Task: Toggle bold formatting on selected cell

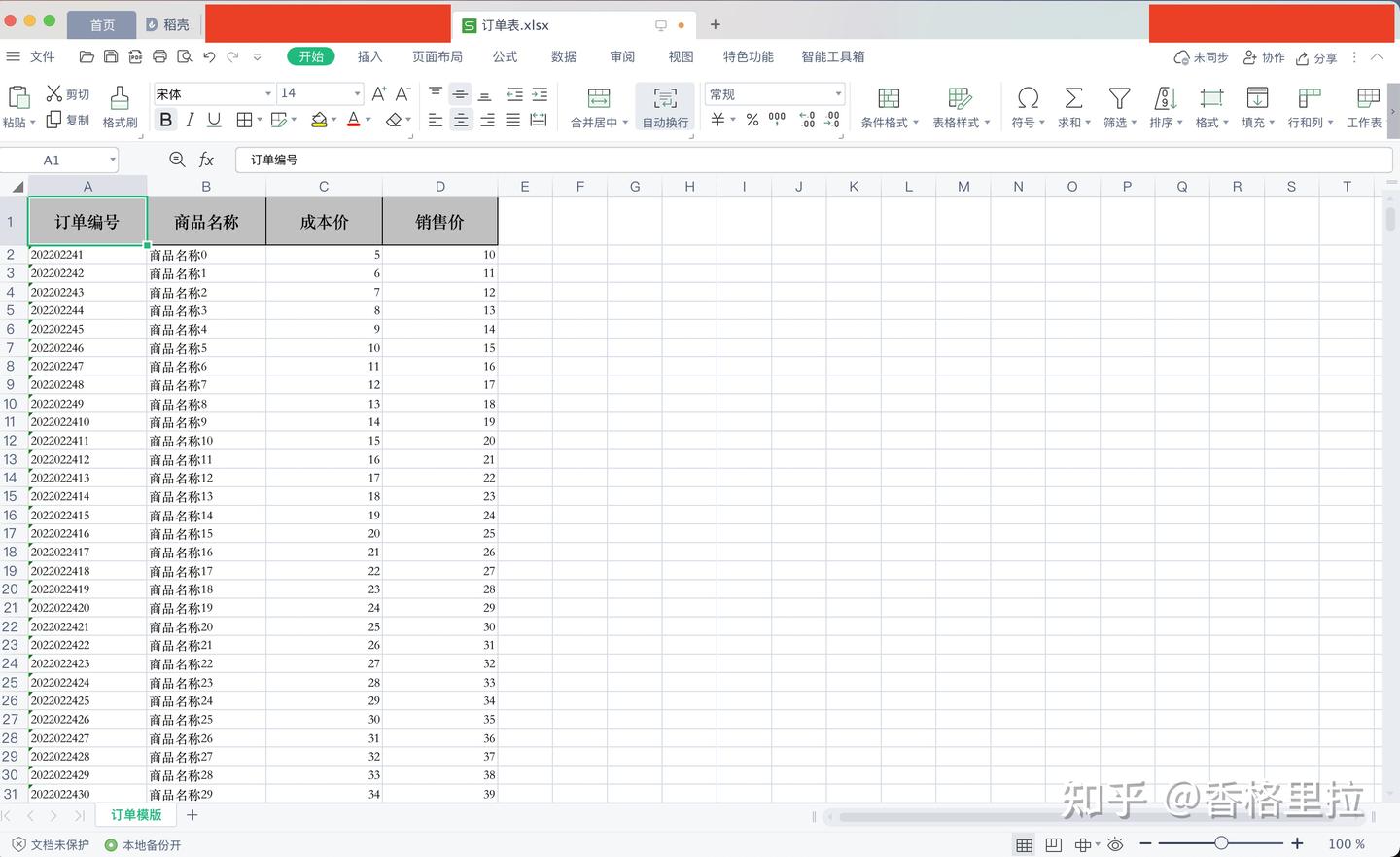Action: coord(165,119)
